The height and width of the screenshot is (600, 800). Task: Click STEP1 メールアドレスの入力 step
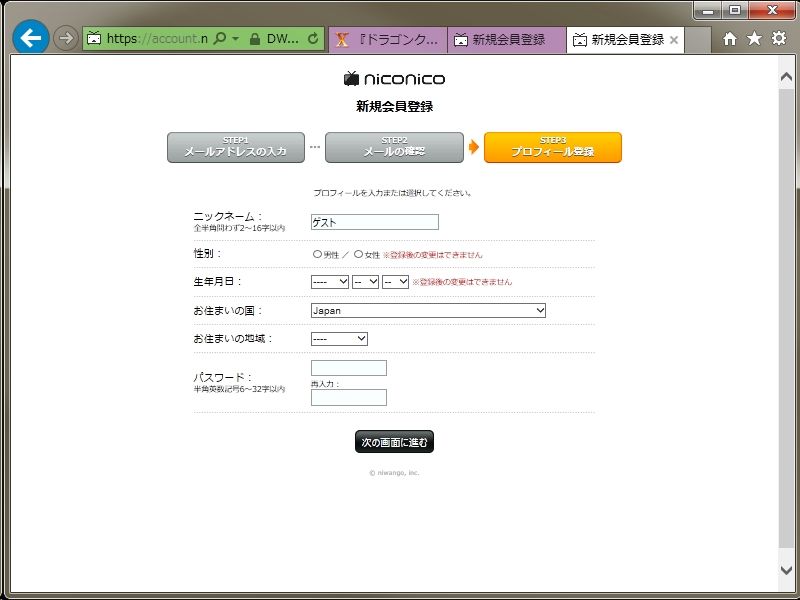point(236,147)
